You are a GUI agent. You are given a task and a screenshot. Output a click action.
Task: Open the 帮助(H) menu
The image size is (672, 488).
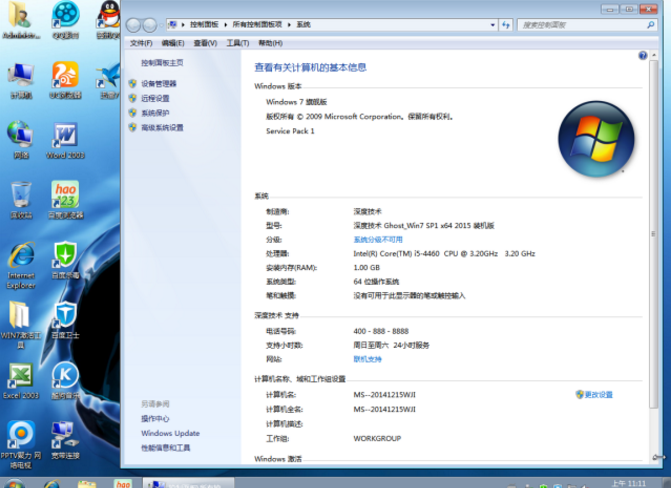click(270, 43)
